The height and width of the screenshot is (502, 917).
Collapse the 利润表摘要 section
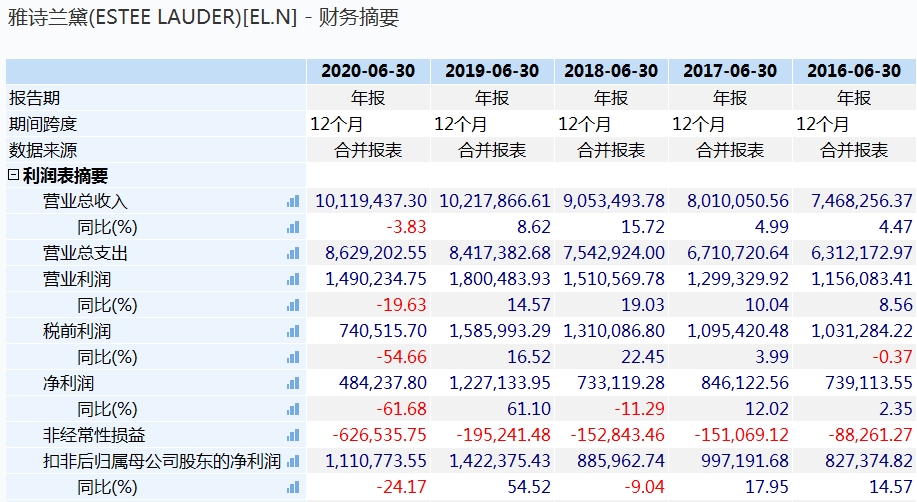(x=13, y=175)
